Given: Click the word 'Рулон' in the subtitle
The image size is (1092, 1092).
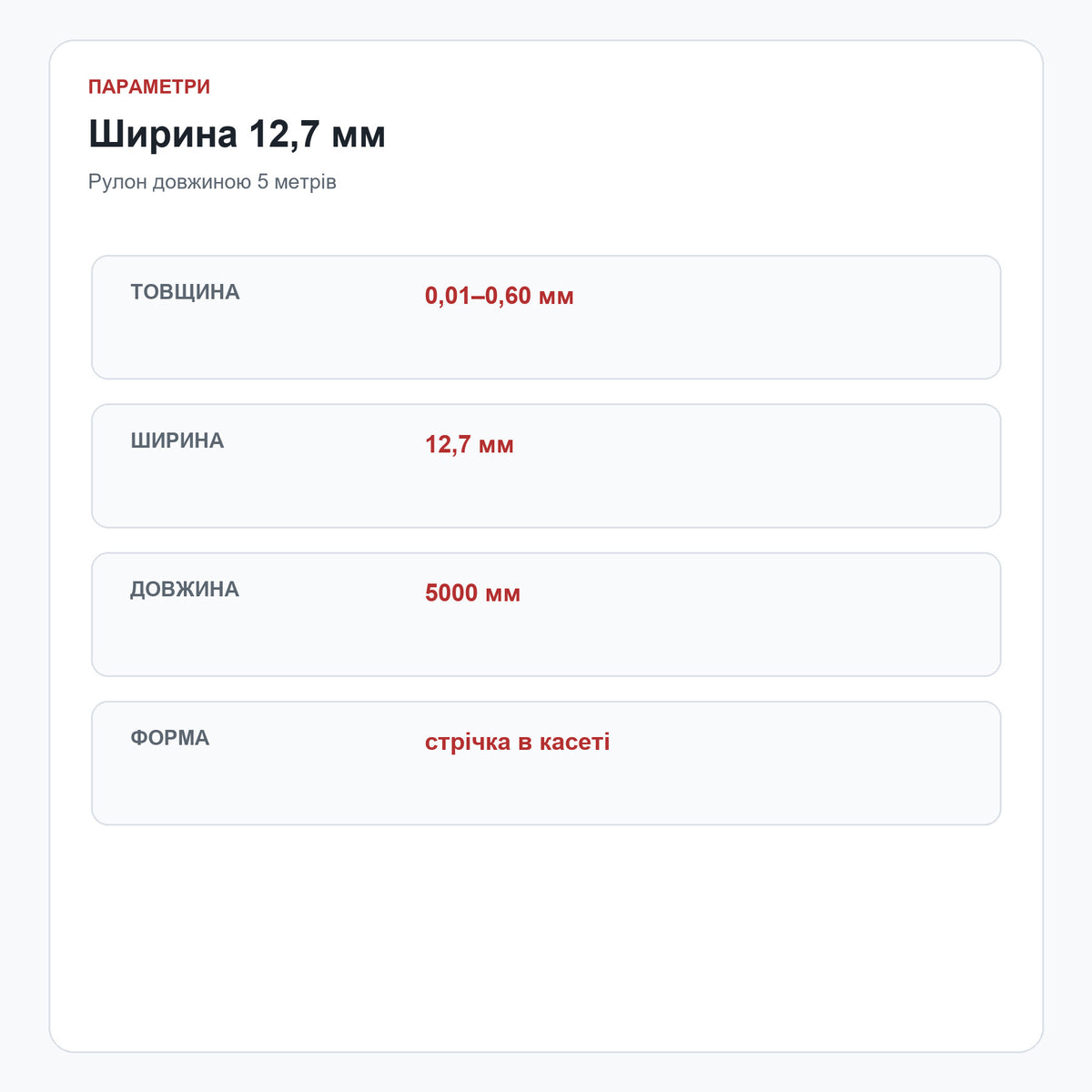Looking at the screenshot, I should (117, 182).
